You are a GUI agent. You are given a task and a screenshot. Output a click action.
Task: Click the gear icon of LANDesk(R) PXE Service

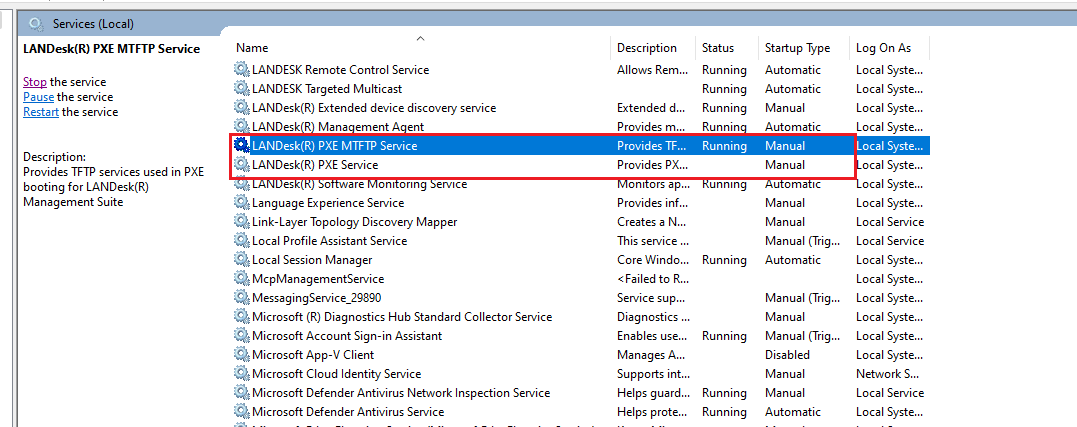[242, 165]
